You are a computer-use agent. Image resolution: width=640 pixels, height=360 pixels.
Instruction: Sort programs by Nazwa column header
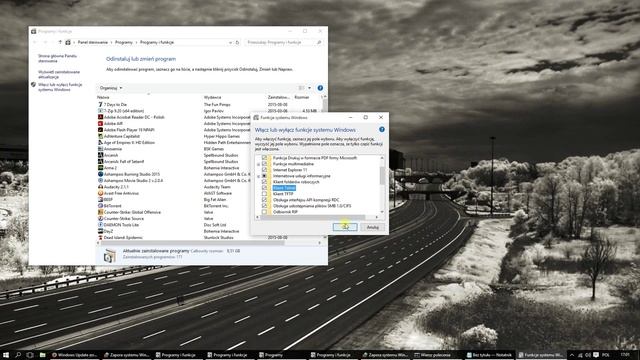pos(103,97)
